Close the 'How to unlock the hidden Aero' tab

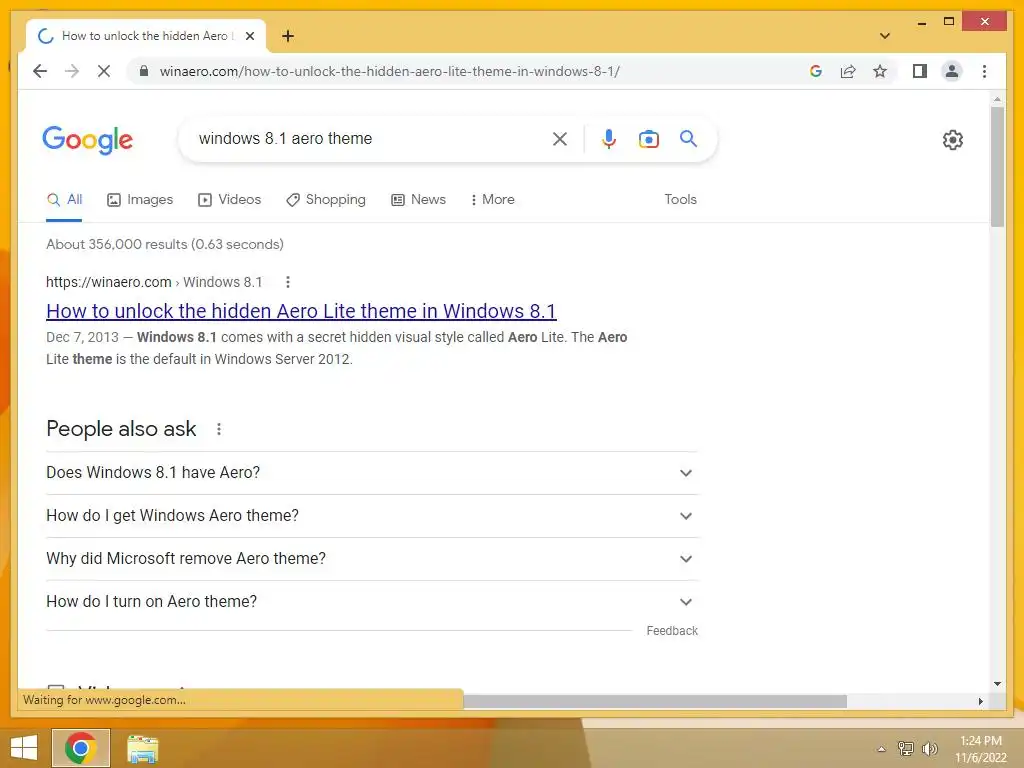coord(249,36)
